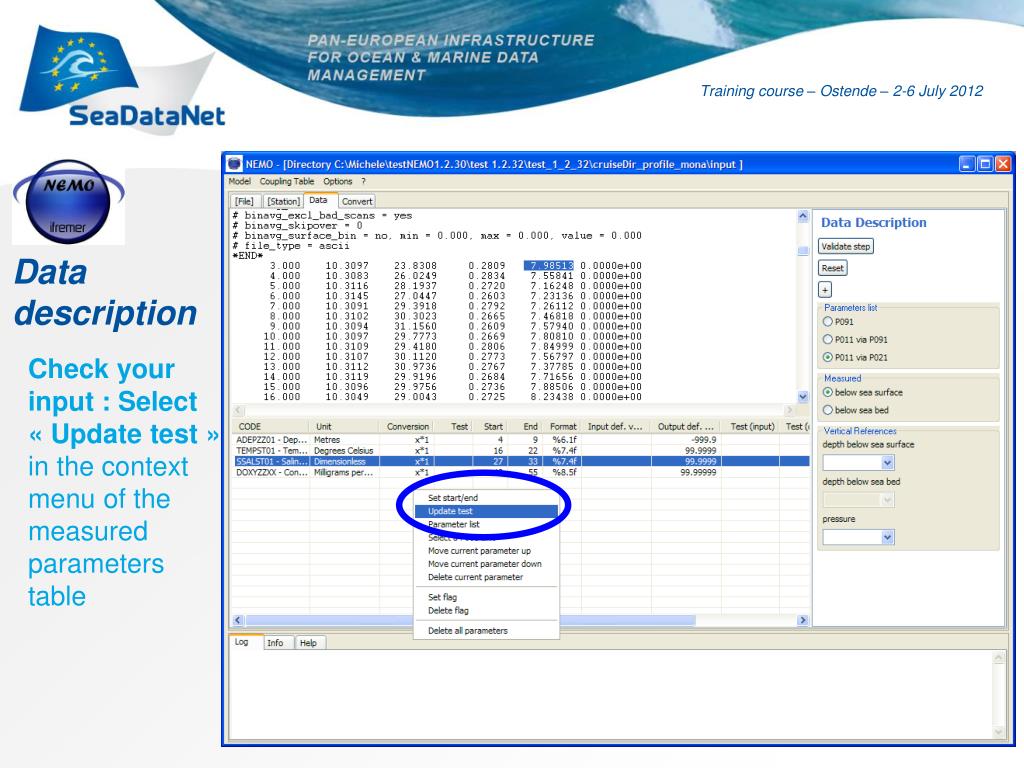Open the Coupling Table menu
The width and height of the screenshot is (1024, 768).
(287, 182)
